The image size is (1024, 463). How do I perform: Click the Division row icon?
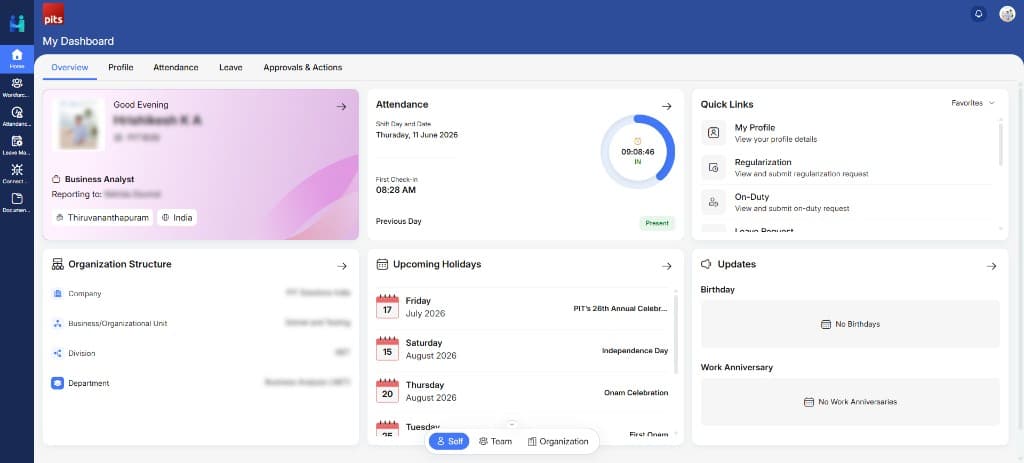57,353
